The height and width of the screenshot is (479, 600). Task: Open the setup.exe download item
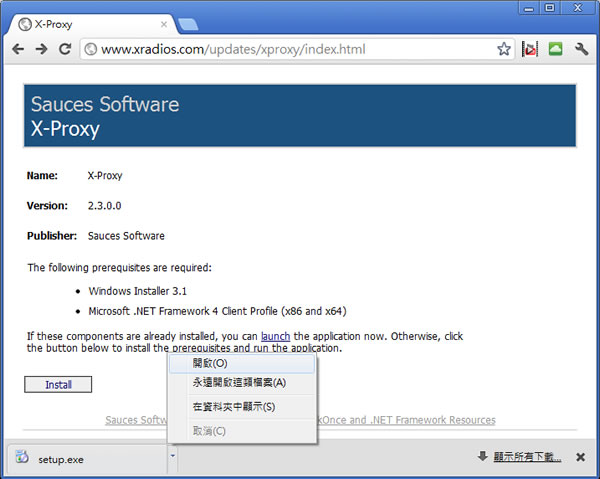pos(87,459)
